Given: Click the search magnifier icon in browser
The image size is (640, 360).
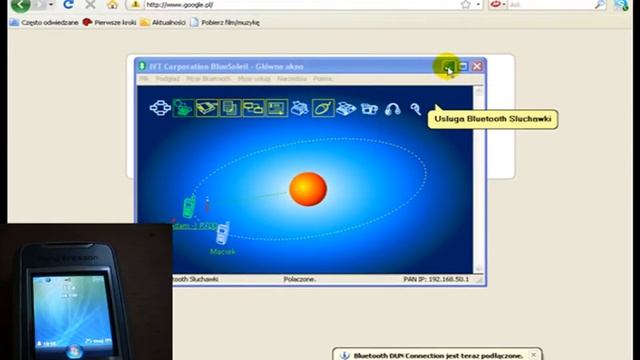Looking at the screenshot, I should (x=600, y=4).
